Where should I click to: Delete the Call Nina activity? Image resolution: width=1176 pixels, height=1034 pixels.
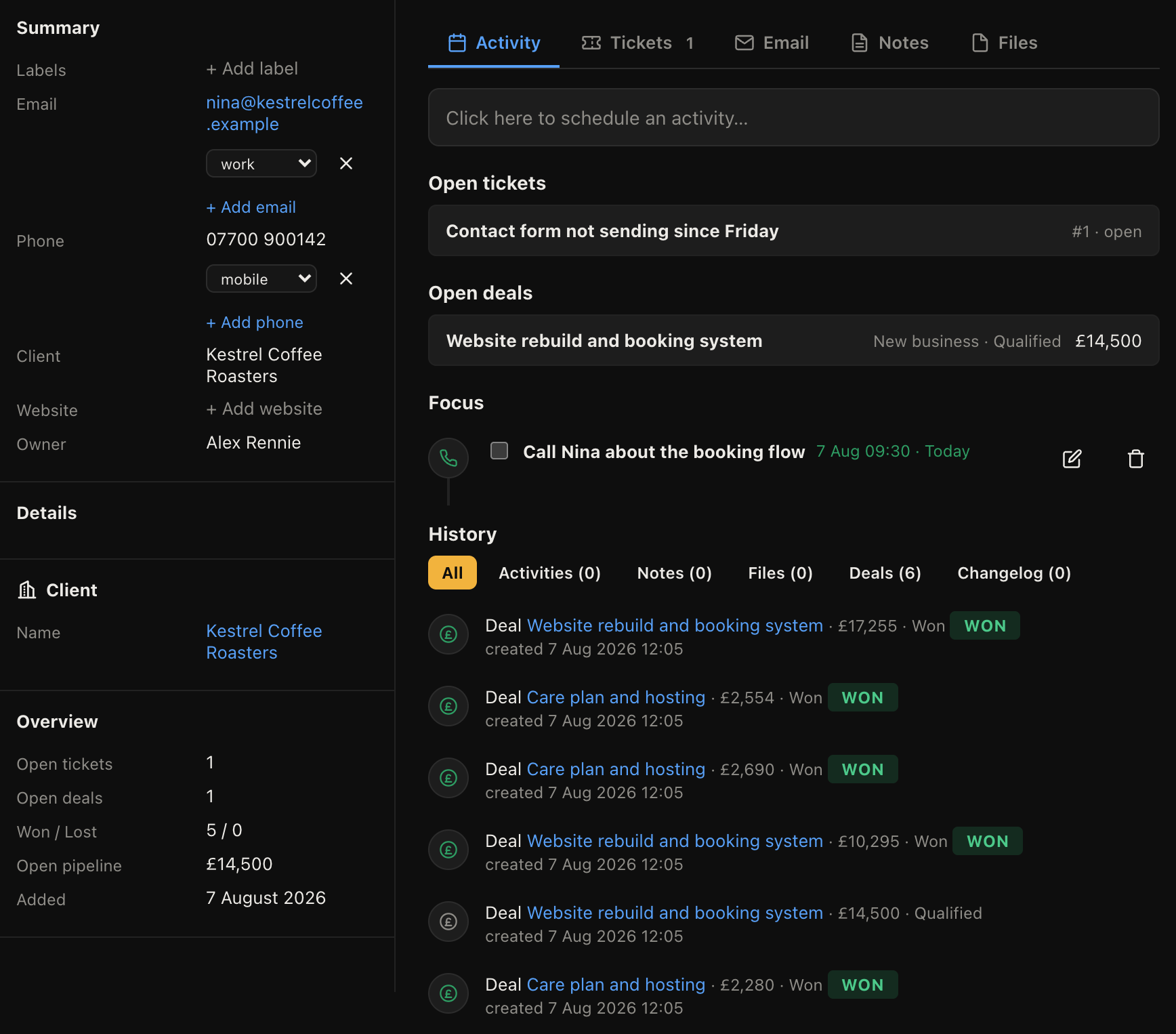[1136, 459]
